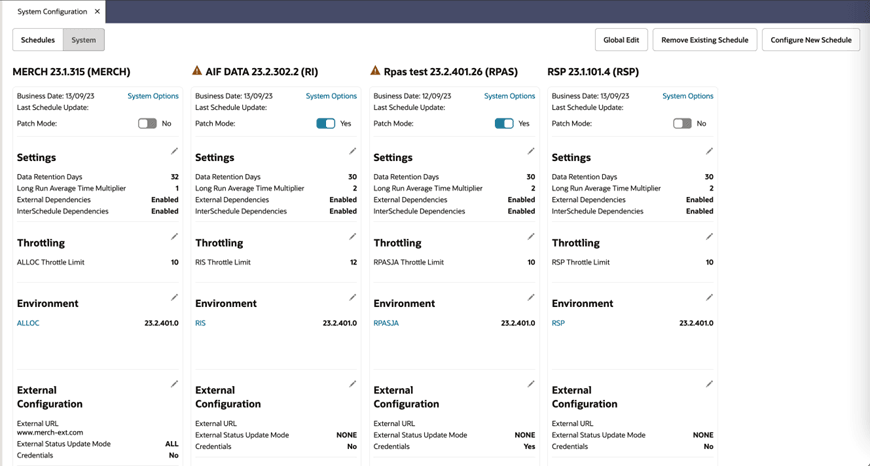Edit External Configuration for AIF DATA

point(352,384)
